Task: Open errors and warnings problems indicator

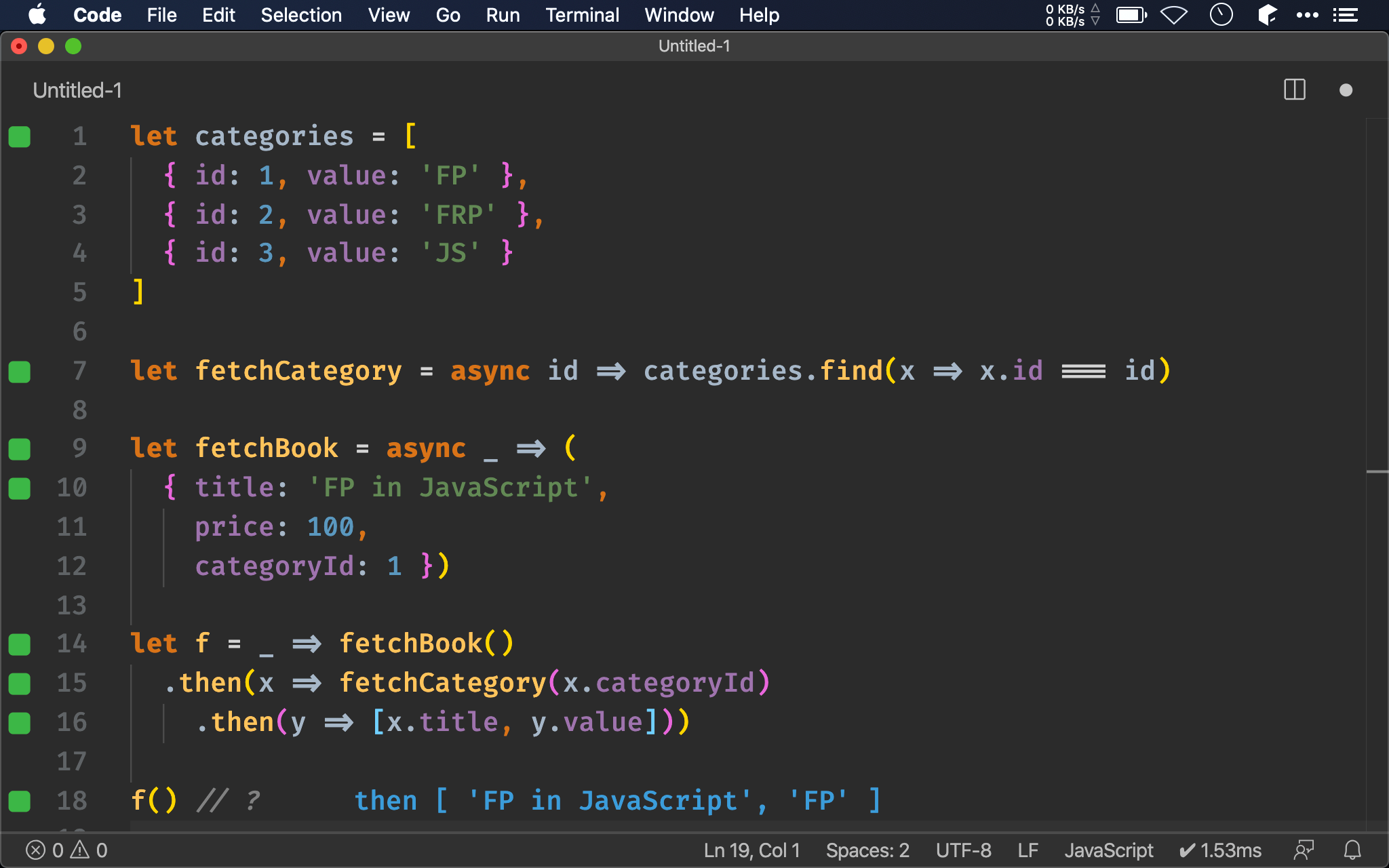Action: 66,850
